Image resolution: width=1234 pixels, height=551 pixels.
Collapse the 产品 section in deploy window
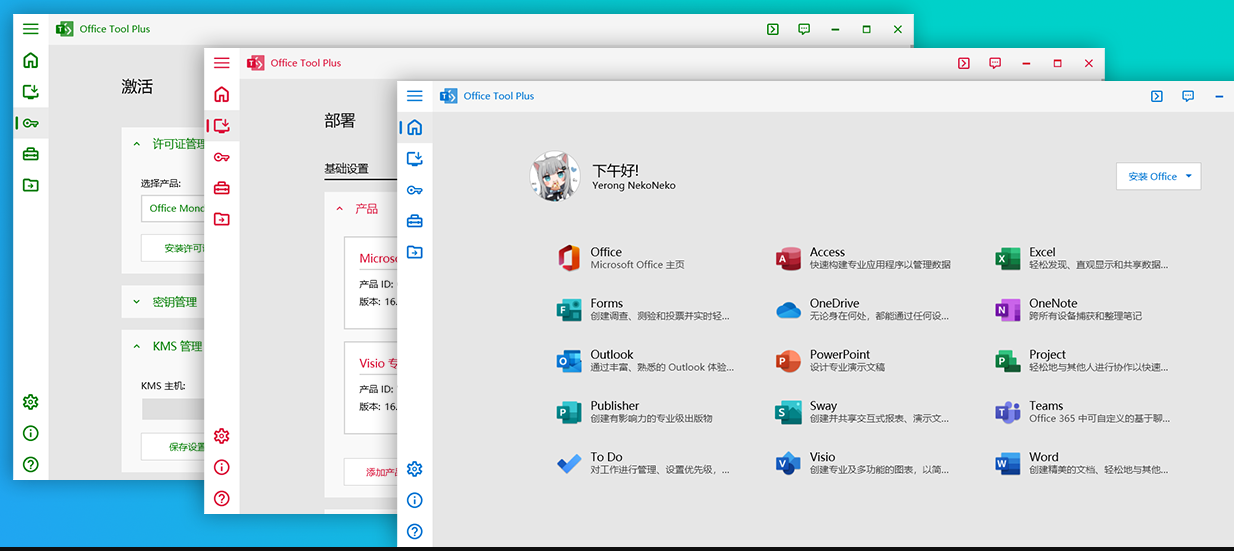click(x=340, y=209)
